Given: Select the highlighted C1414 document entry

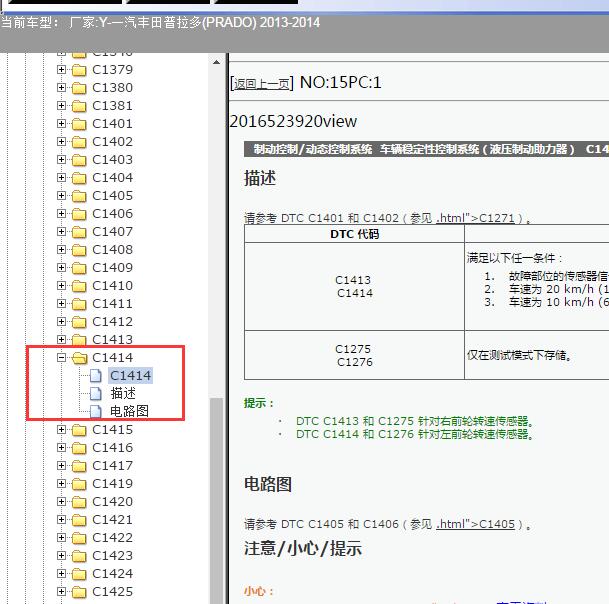Looking at the screenshot, I should [130, 376].
